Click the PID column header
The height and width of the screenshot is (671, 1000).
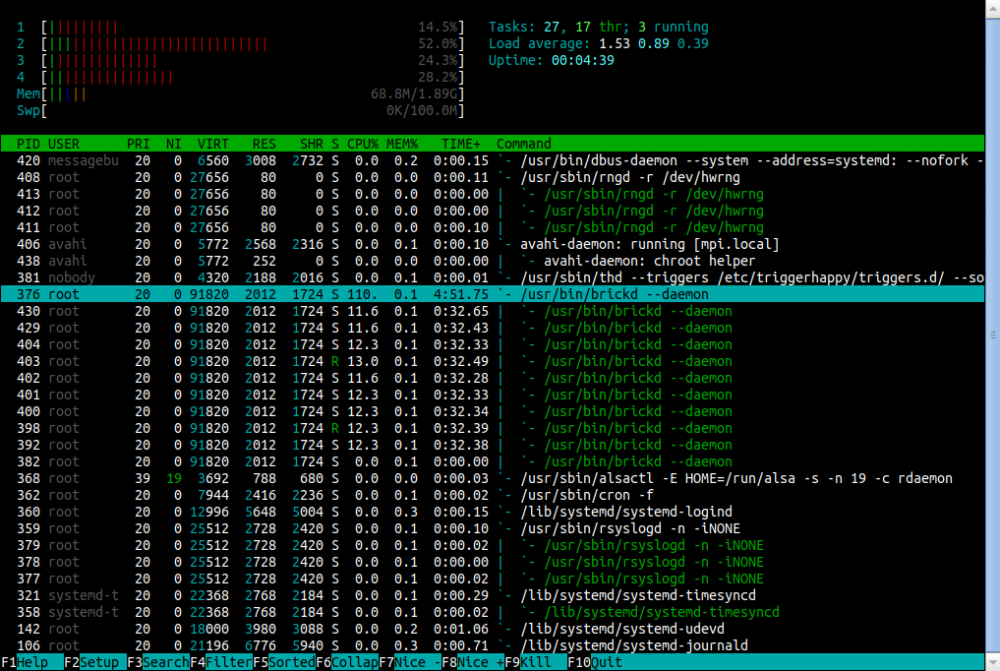click(27, 144)
